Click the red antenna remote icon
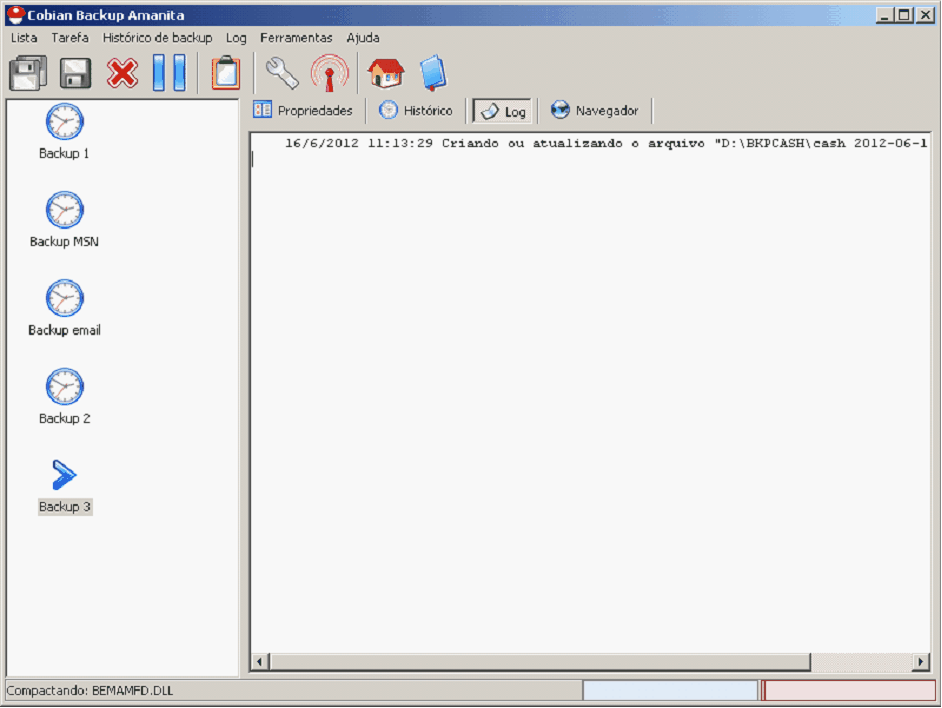 click(x=329, y=73)
